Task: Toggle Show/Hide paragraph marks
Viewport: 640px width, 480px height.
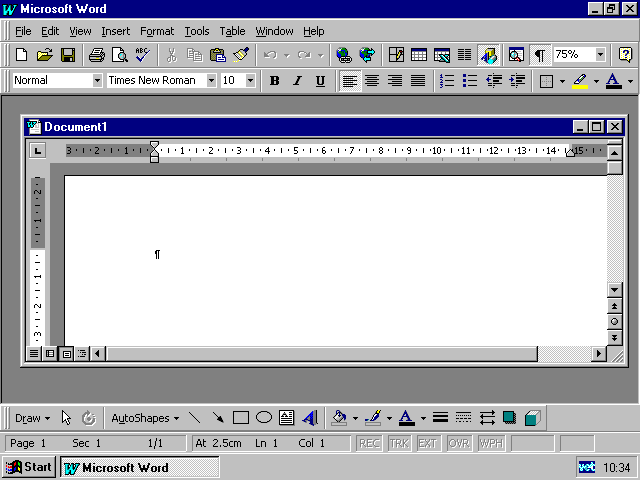Action: (540, 55)
